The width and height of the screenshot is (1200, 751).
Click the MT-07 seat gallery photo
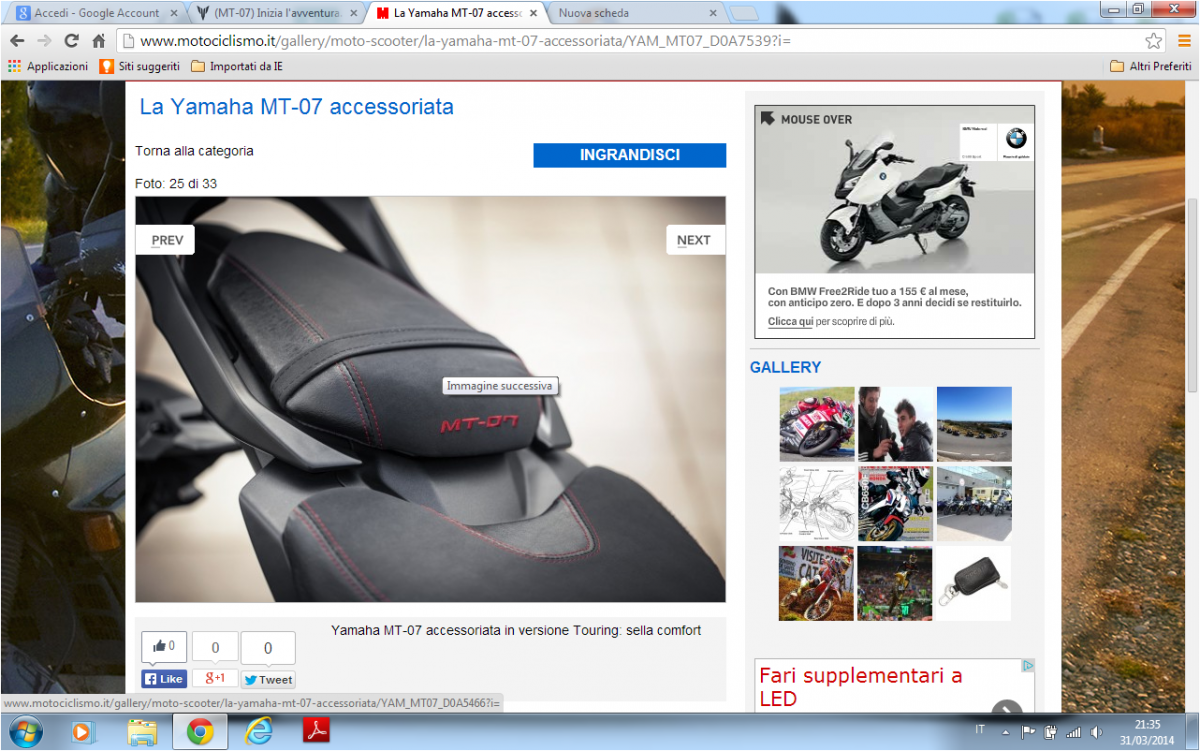[430, 400]
